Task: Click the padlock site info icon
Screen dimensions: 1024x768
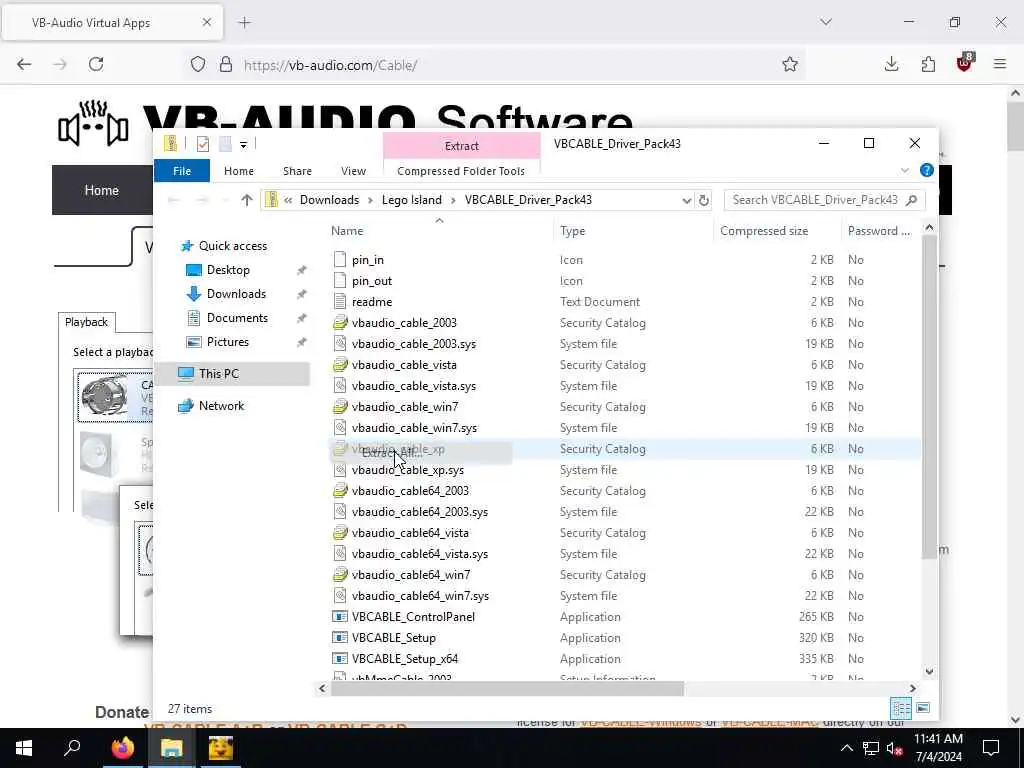Action: click(226, 64)
